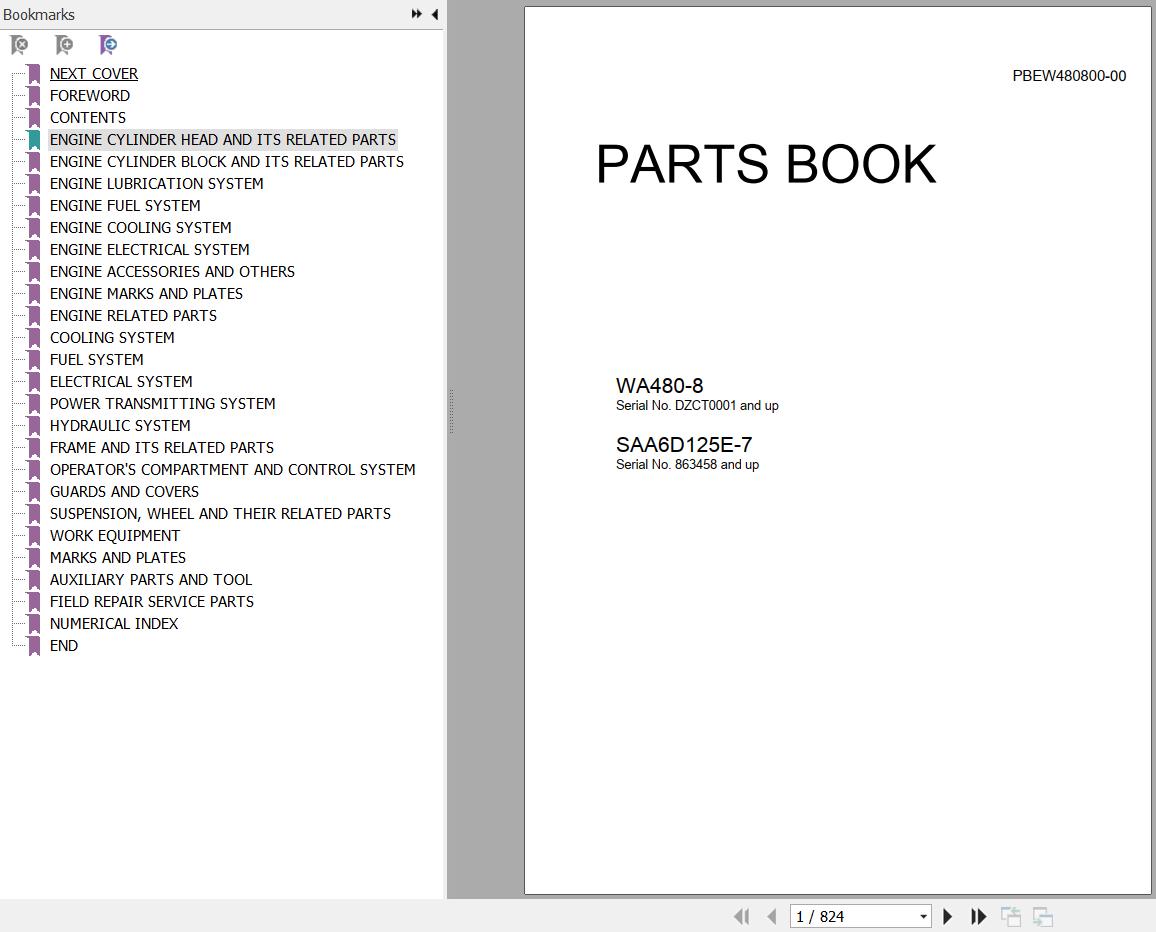Click the bookmark icon beside WORK EQUIPMENT

pos(34,536)
